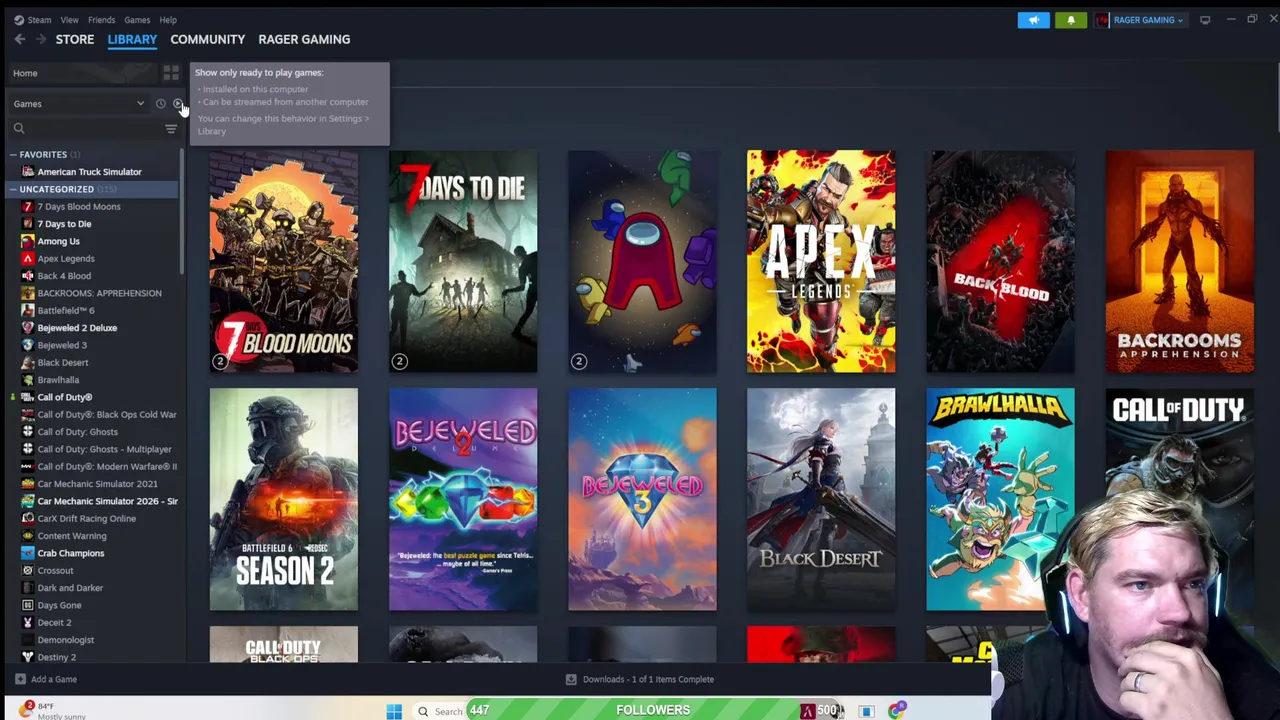This screenshot has height=720, width=1280.
Task: Switch to the COMMUNITY tab
Action: (x=207, y=39)
